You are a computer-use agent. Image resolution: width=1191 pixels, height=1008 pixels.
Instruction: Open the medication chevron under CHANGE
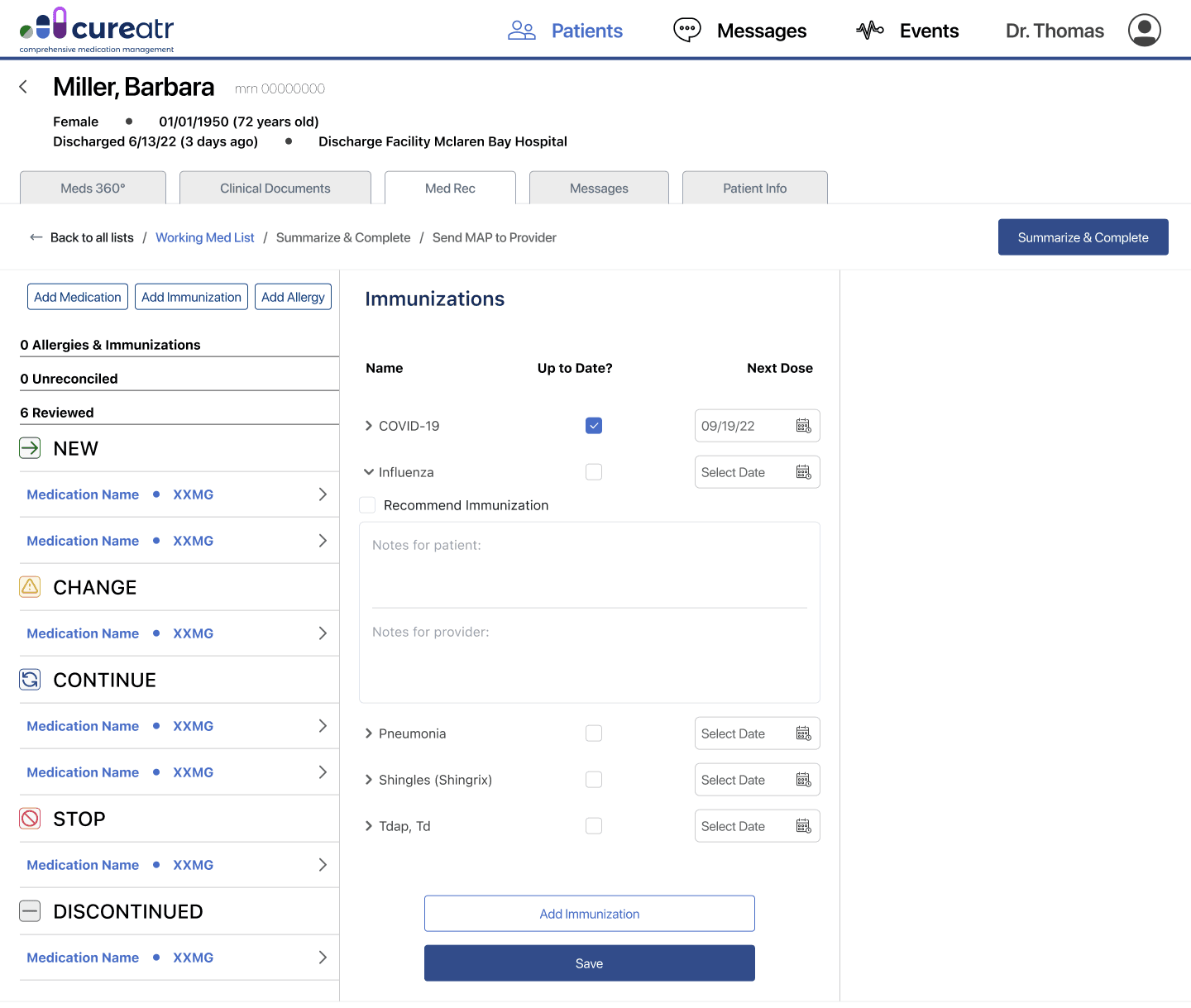pyautogui.click(x=323, y=633)
